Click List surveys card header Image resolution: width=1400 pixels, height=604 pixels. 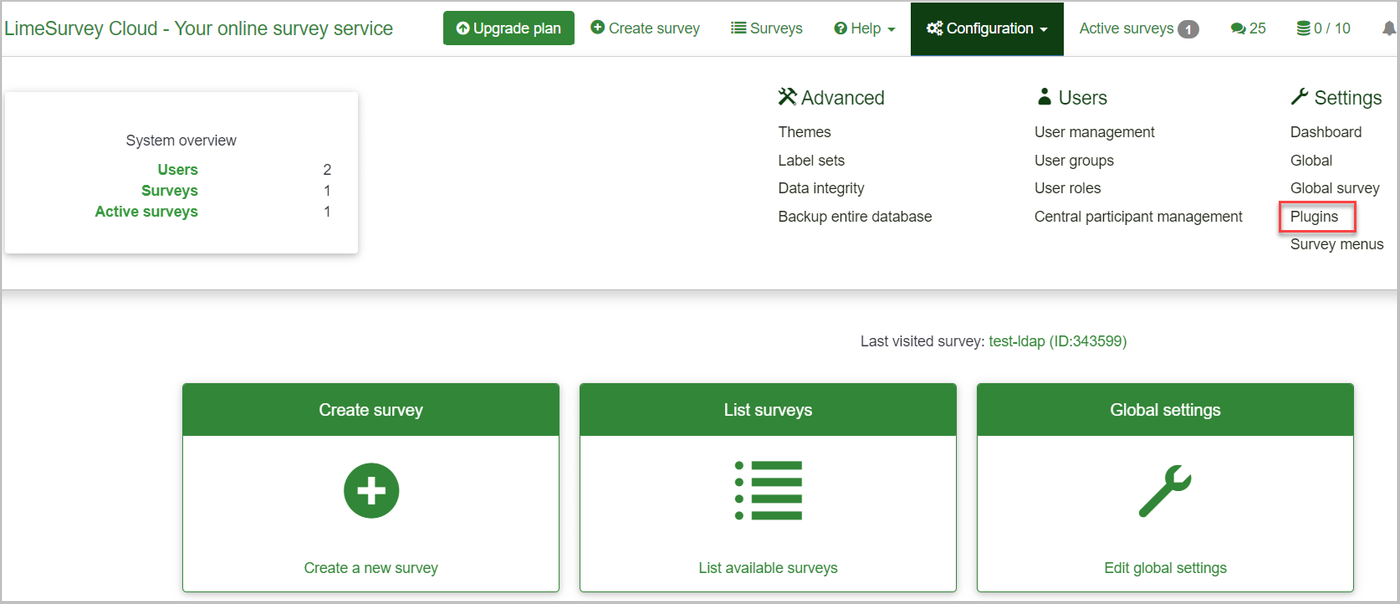click(768, 410)
